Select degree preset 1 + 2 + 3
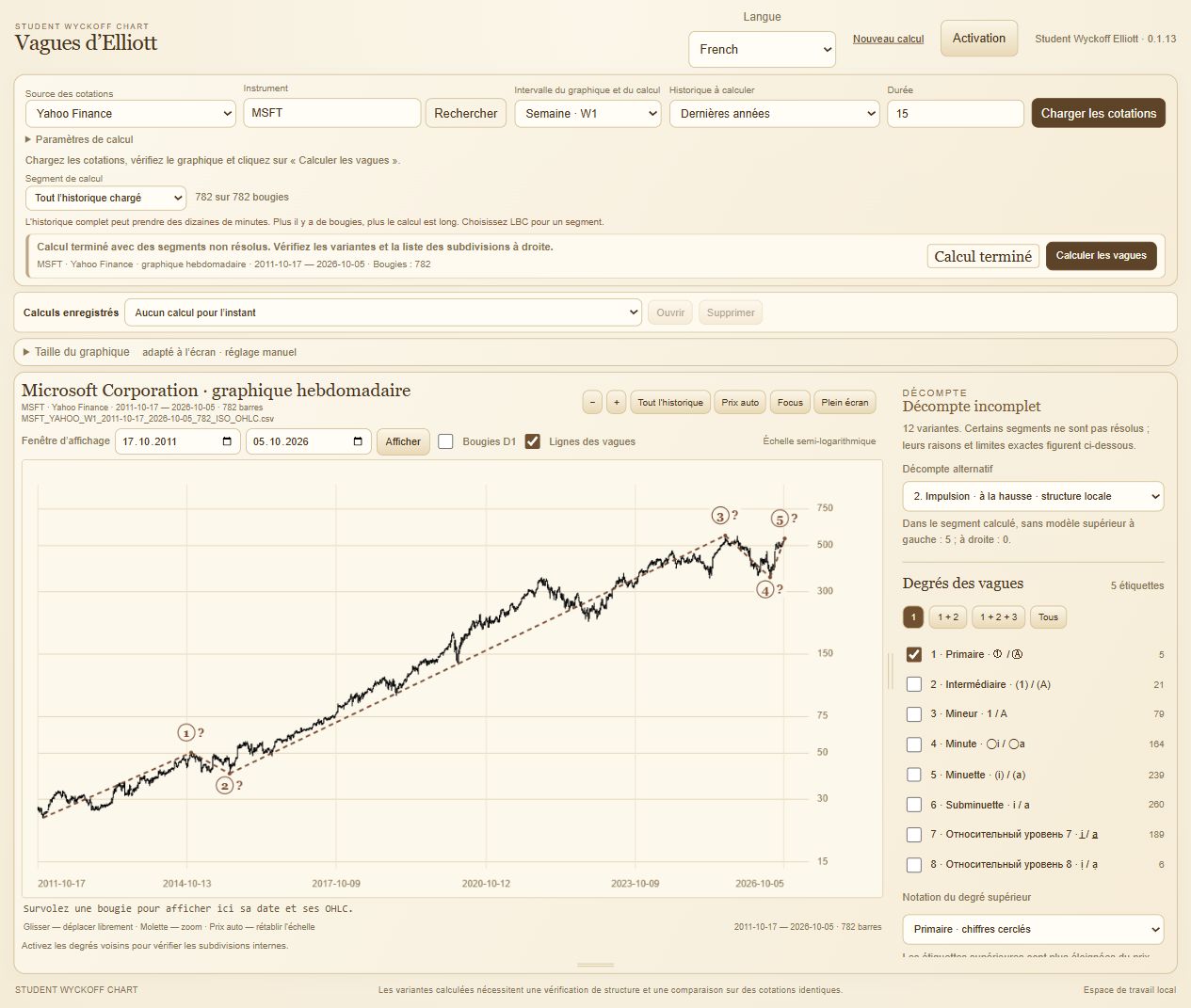The width and height of the screenshot is (1191, 1008). [x=999, y=617]
